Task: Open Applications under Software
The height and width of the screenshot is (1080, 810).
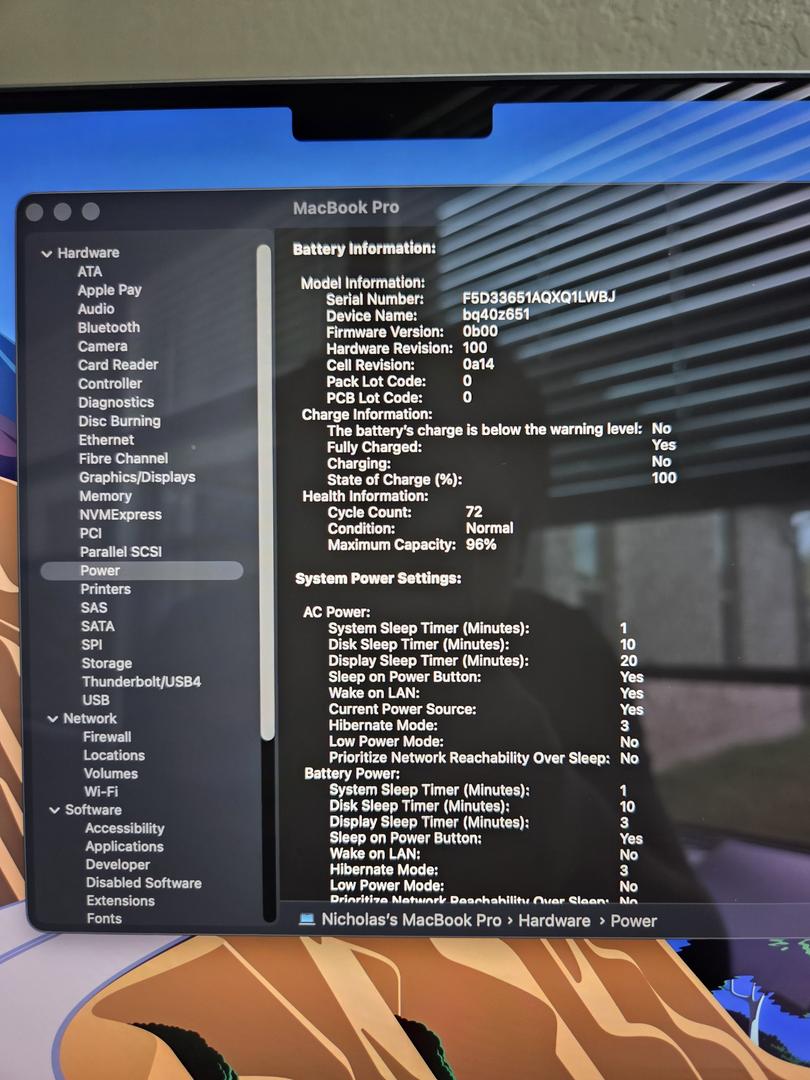Action: 124,847
